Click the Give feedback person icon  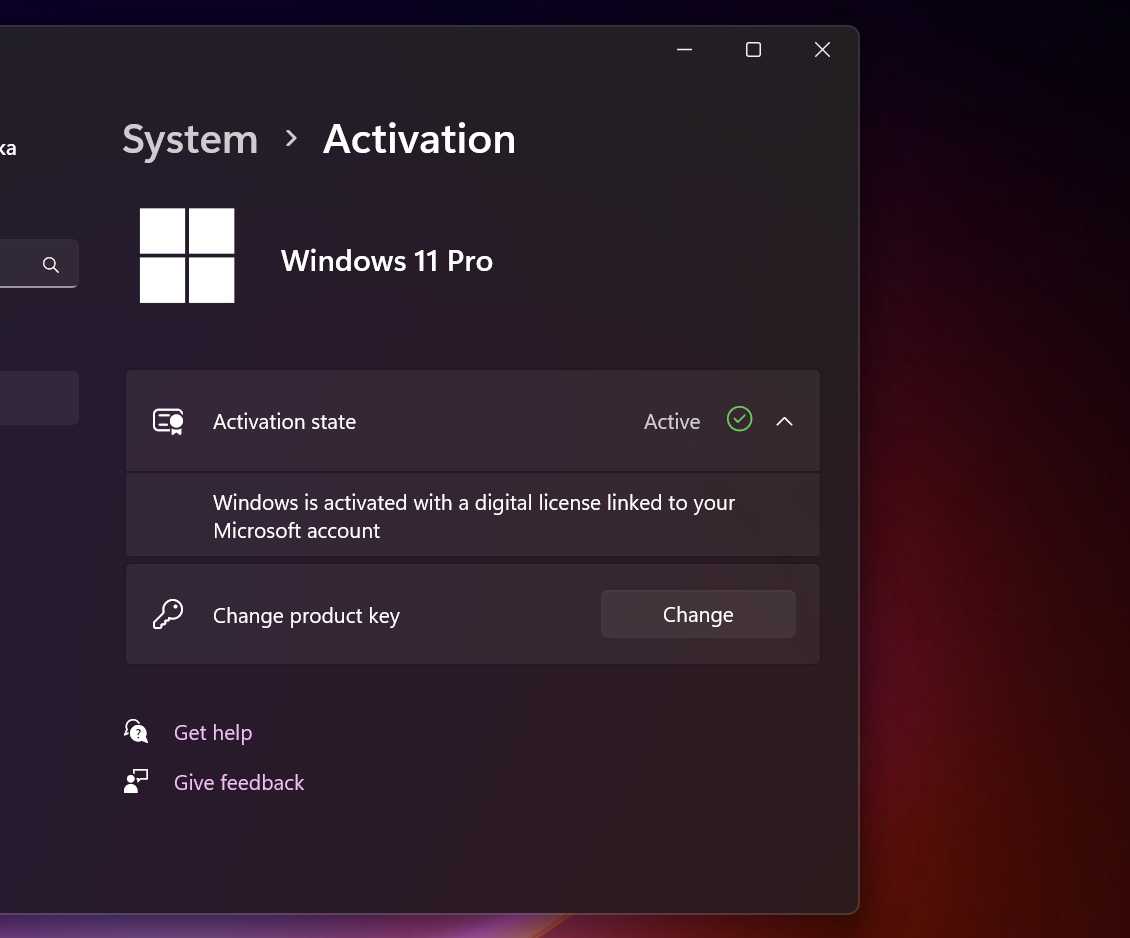coord(136,782)
